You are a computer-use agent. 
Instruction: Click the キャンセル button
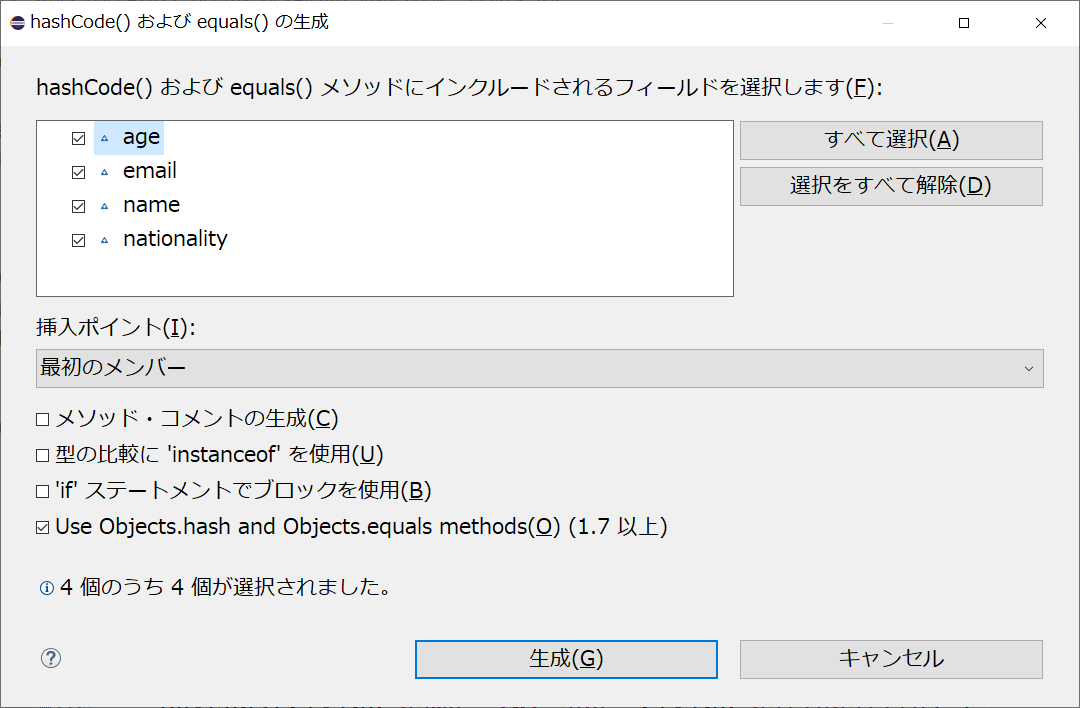point(890,659)
